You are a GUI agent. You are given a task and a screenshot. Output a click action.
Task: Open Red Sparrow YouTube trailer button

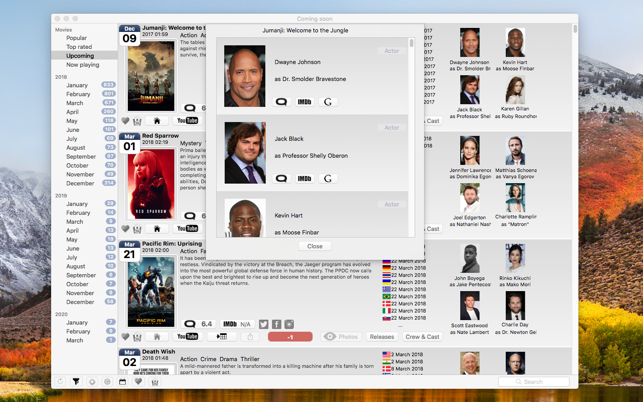(187, 228)
